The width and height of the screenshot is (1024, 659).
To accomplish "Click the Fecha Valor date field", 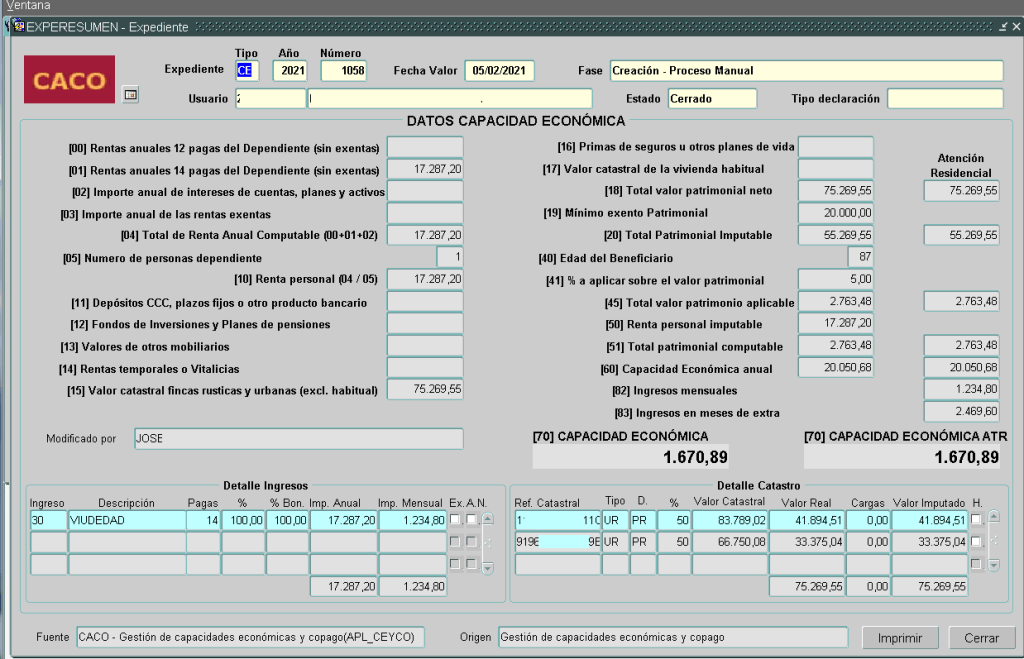I will (499, 71).
